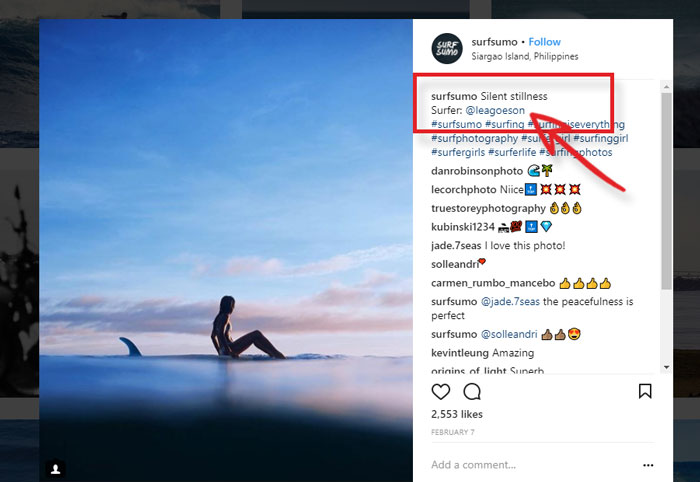Open the surfer photo image
Screen dimensions: 700x482
[226, 250]
